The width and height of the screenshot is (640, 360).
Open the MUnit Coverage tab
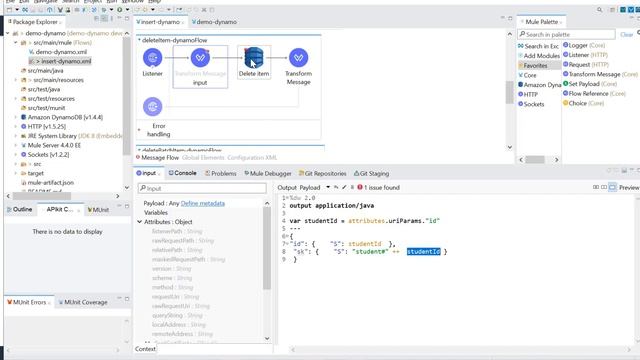pos(83,302)
